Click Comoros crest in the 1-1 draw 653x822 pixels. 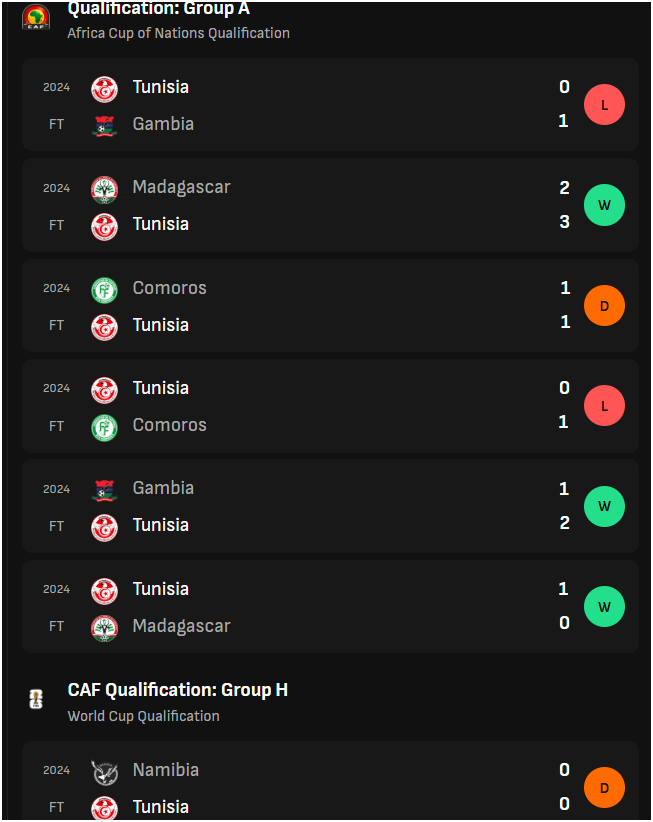tap(104, 290)
